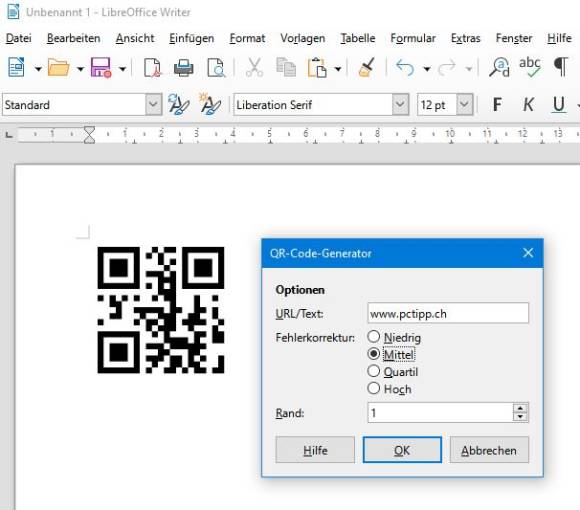This screenshot has height=510, width=580.
Task: Expand the paragraph style Standard dropdown
Action: tap(153, 104)
